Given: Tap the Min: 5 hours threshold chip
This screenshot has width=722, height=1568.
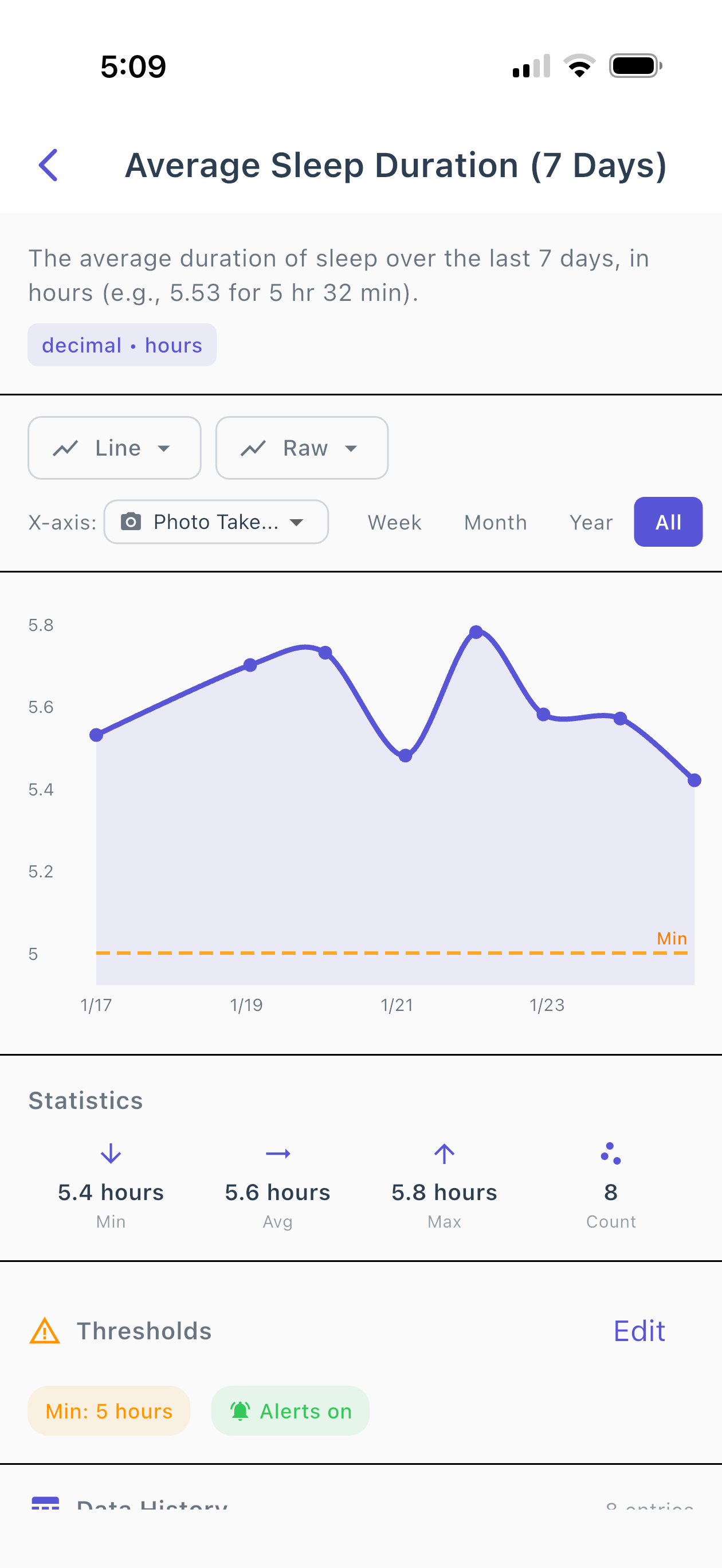Looking at the screenshot, I should point(109,1411).
